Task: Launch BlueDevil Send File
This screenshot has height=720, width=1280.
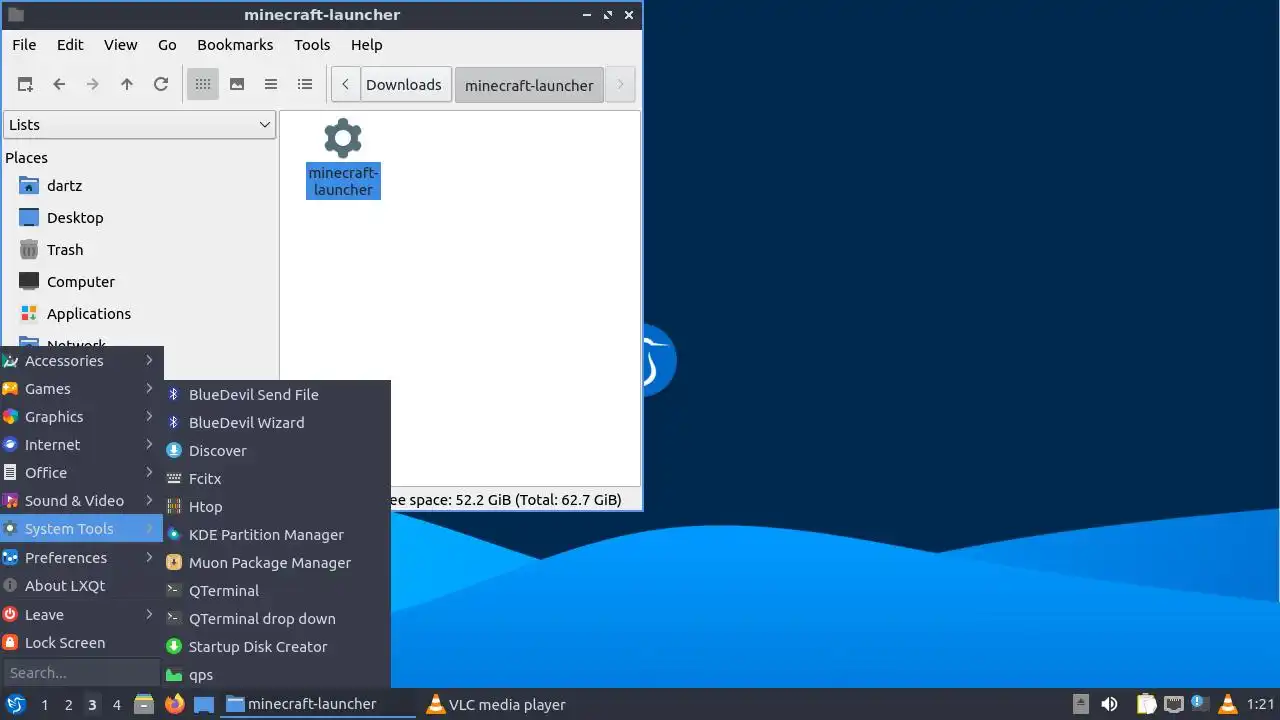Action: pyautogui.click(x=277, y=395)
